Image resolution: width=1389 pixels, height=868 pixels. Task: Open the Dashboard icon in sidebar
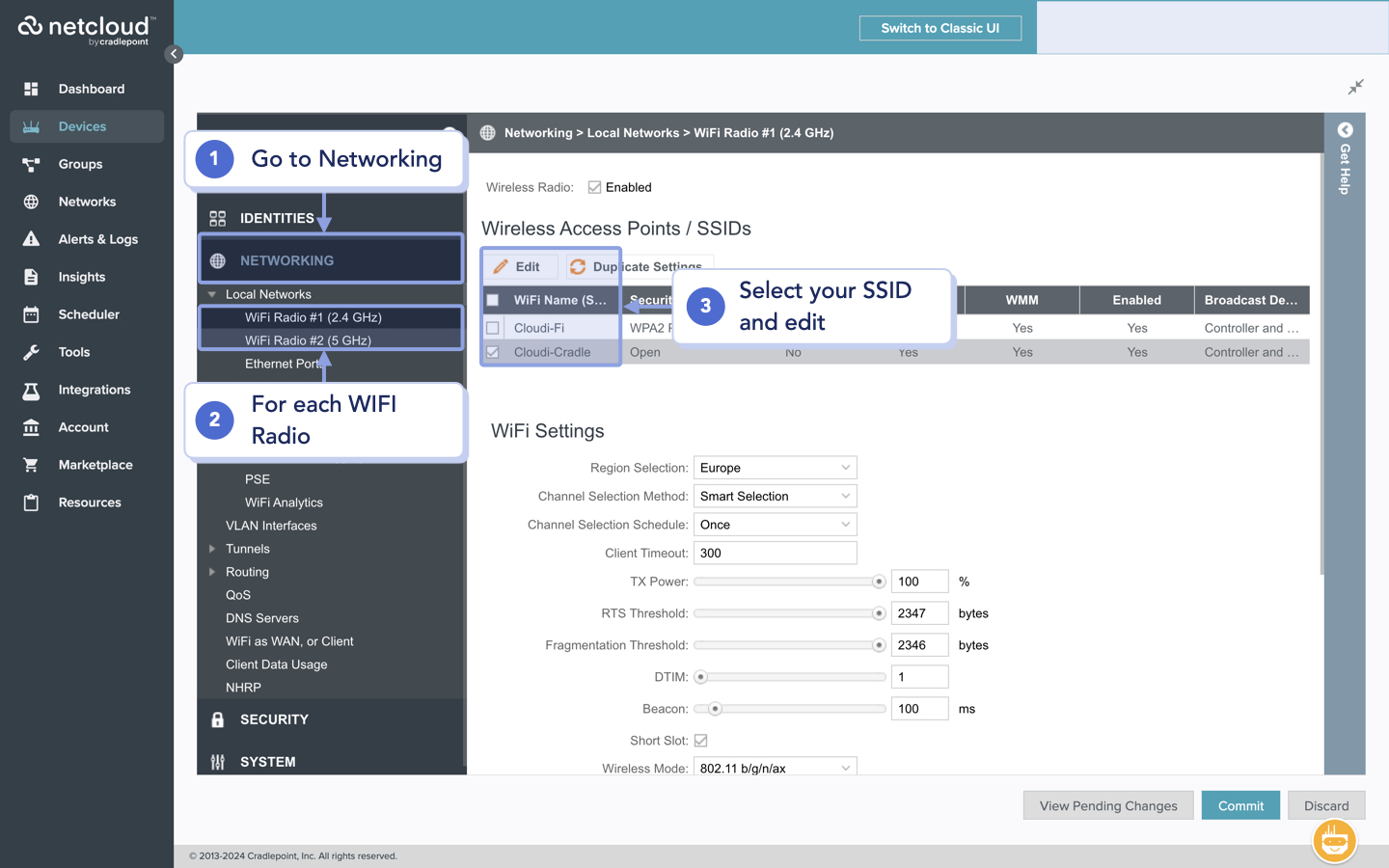click(x=31, y=89)
